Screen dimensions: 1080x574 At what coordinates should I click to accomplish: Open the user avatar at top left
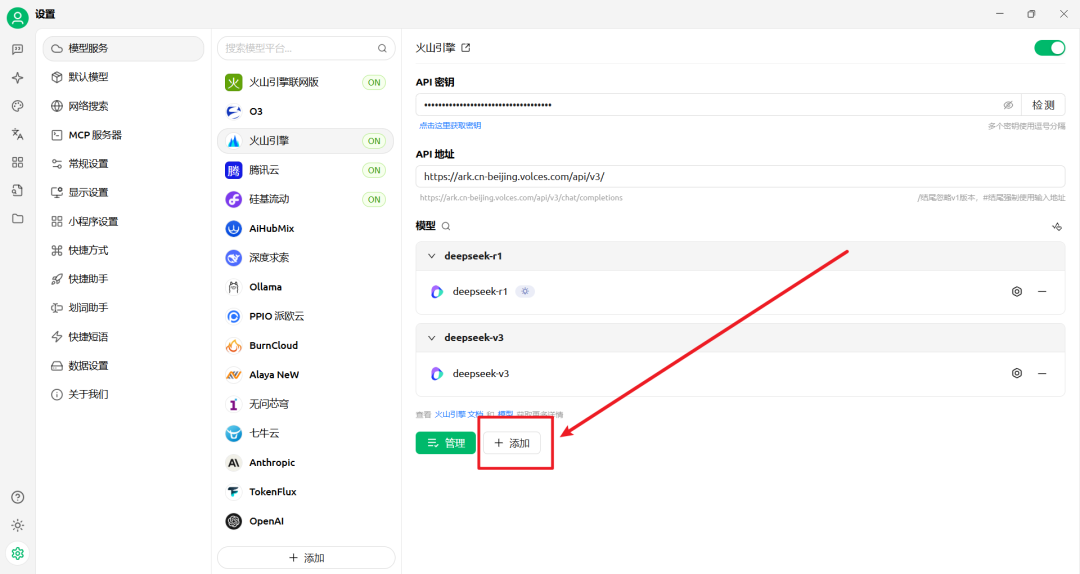(x=17, y=17)
